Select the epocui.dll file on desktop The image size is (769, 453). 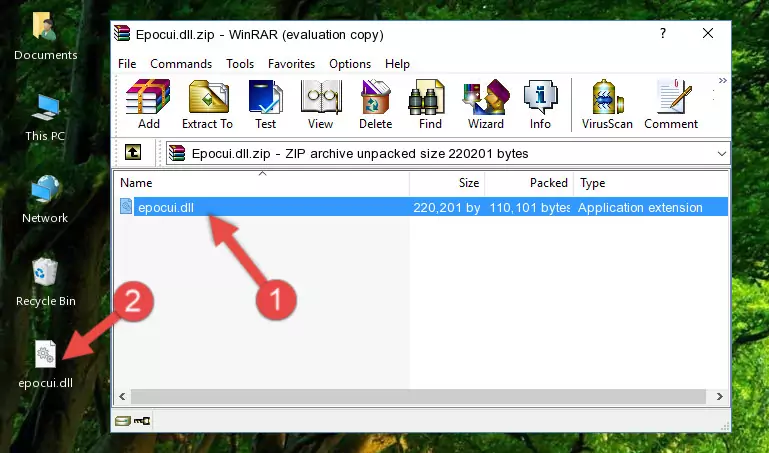[x=46, y=365]
